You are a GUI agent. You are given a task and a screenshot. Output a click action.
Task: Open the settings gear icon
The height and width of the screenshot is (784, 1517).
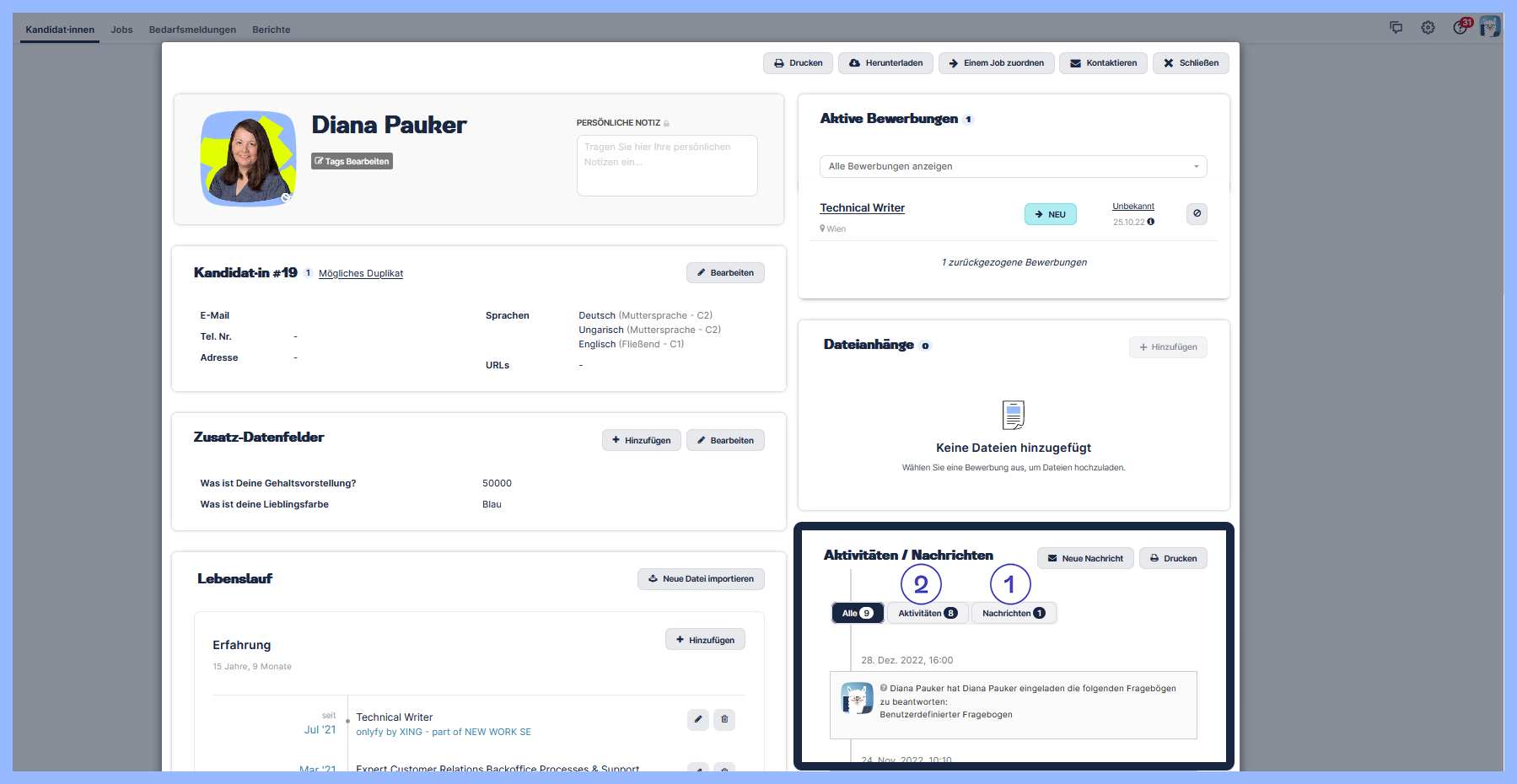click(x=1428, y=28)
